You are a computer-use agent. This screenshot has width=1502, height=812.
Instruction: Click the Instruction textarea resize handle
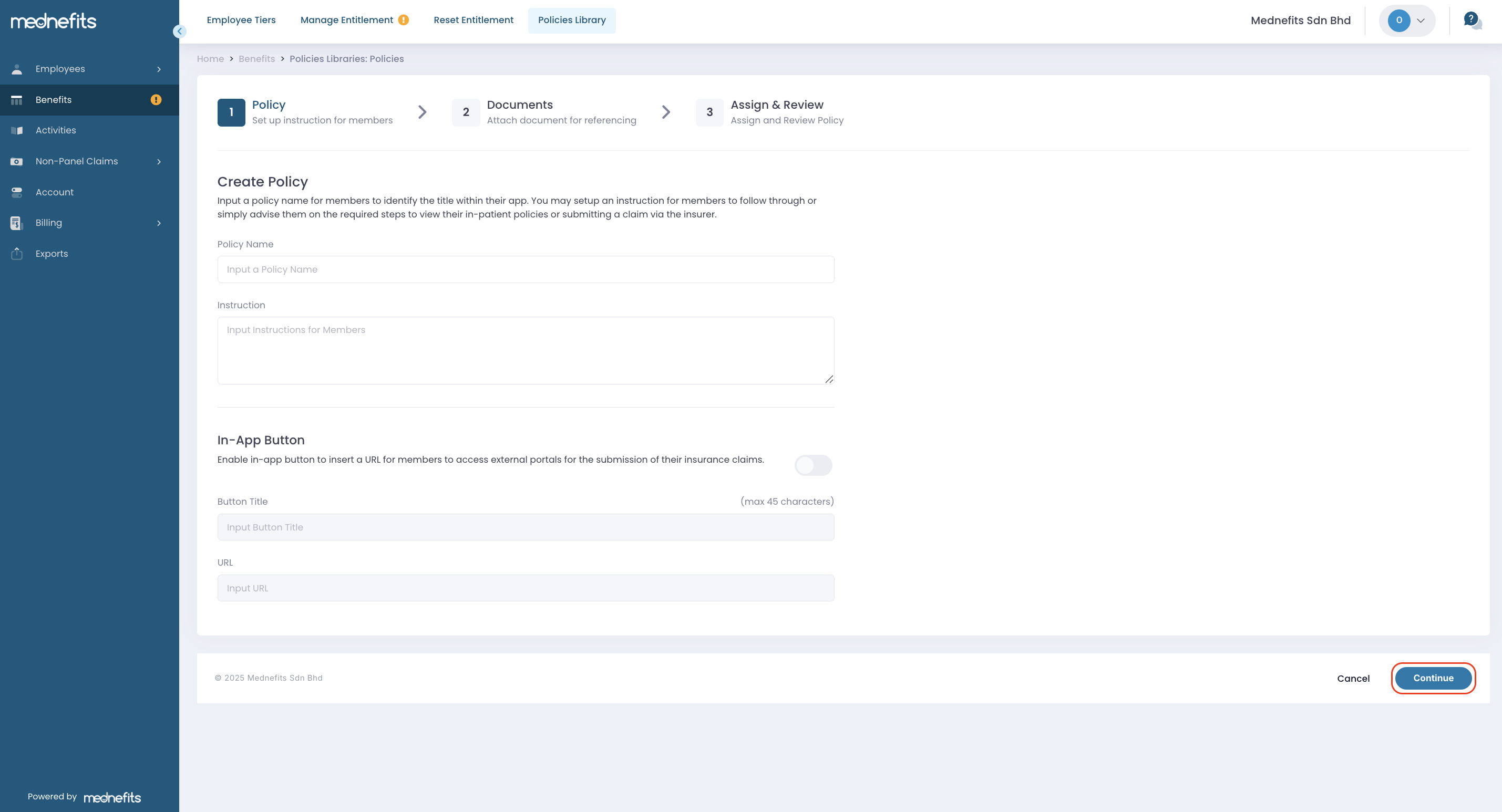829,380
